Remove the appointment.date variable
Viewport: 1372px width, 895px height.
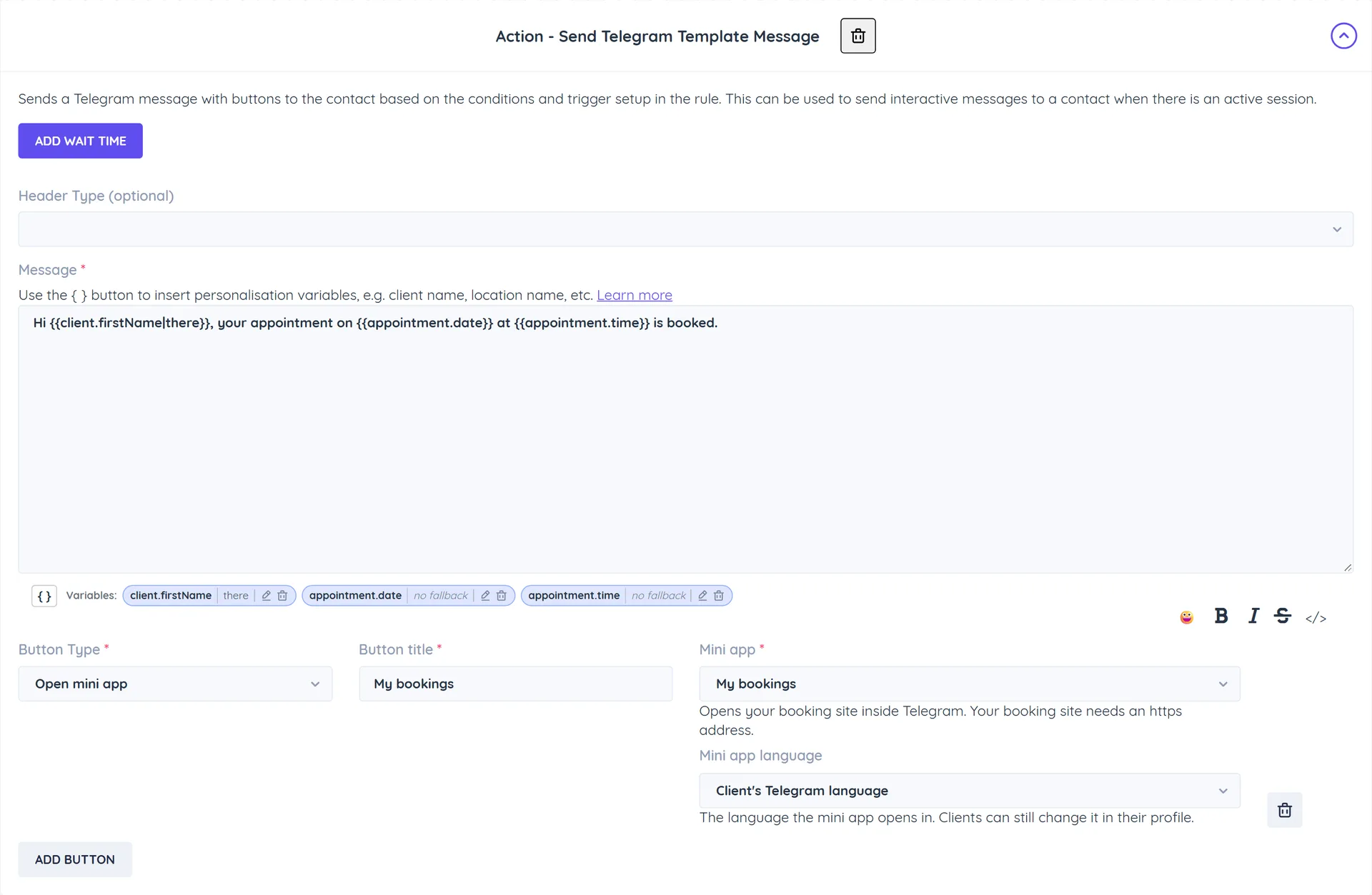[502, 596]
